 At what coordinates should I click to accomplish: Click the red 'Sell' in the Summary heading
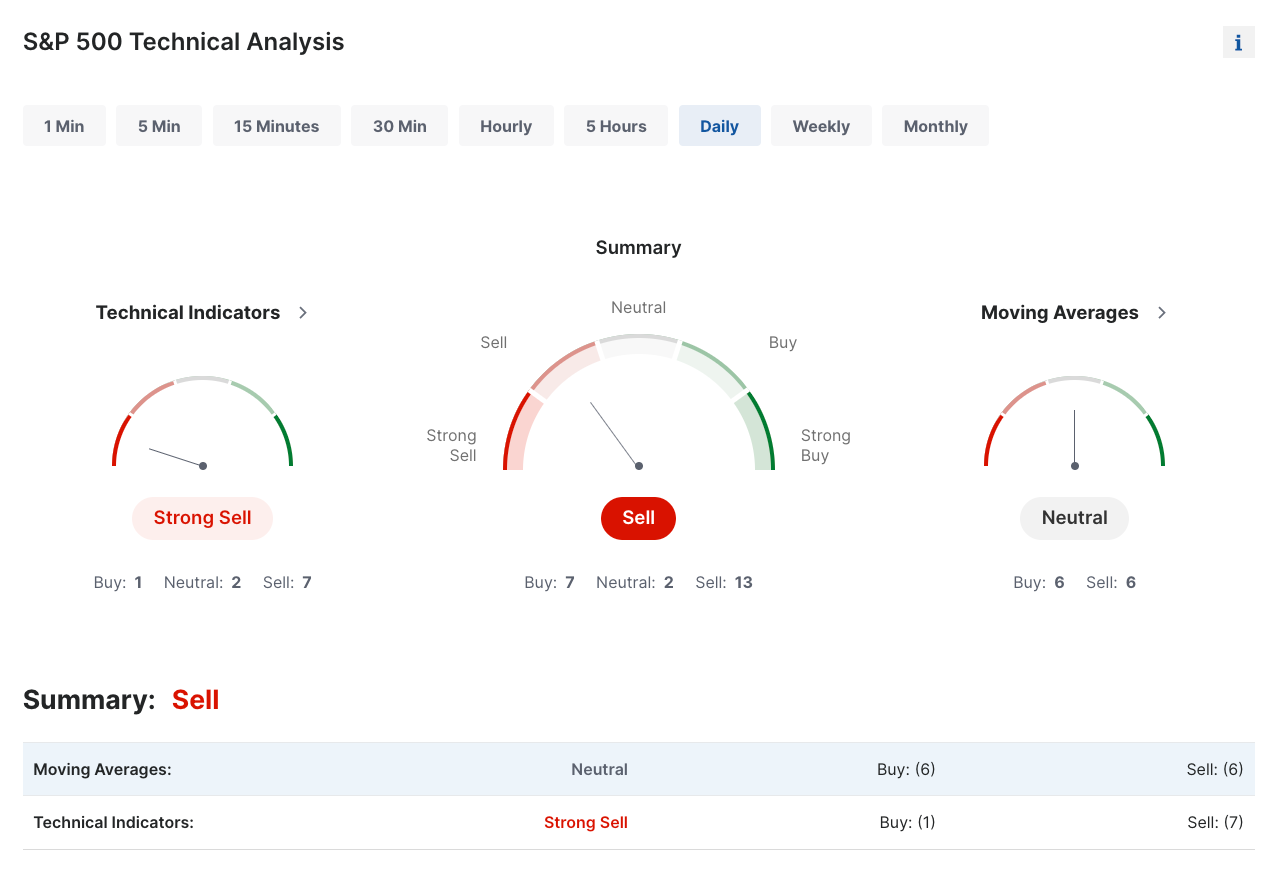[195, 700]
